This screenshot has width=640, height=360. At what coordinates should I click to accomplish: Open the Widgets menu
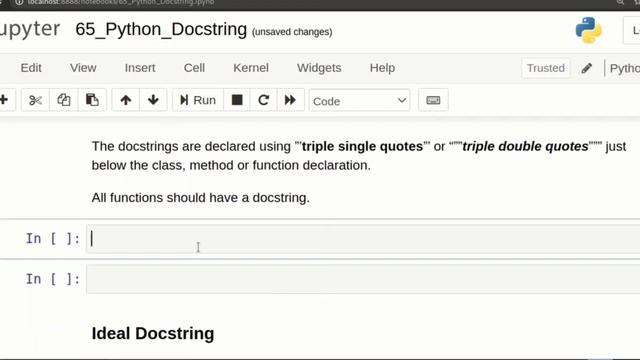pyautogui.click(x=319, y=68)
